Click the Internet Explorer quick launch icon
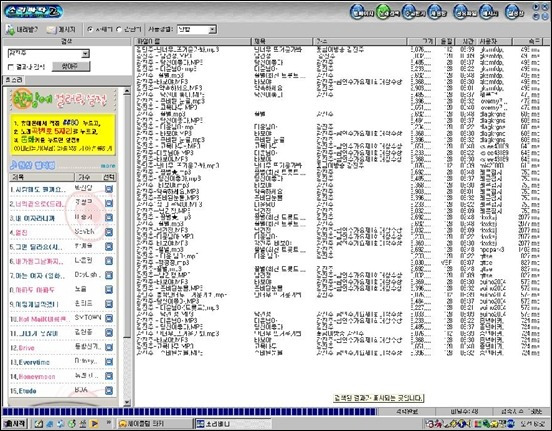This screenshot has width=552, height=431. (x=49, y=424)
